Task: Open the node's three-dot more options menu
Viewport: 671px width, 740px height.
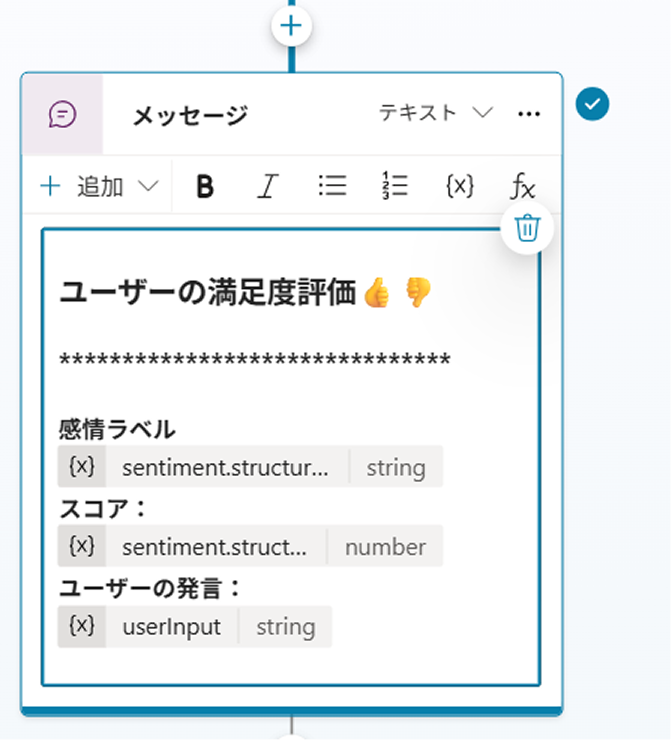Action: tap(529, 114)
